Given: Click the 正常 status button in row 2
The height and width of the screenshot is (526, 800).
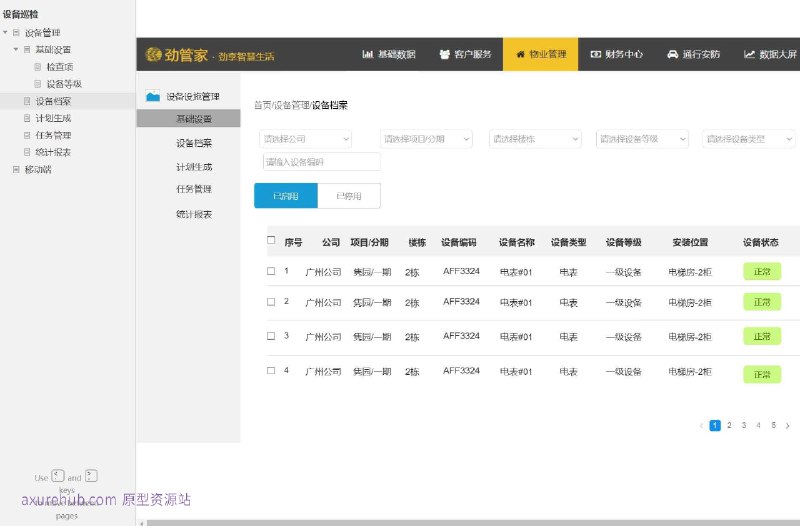Looking at the screenshot, I should click(762, 302).
